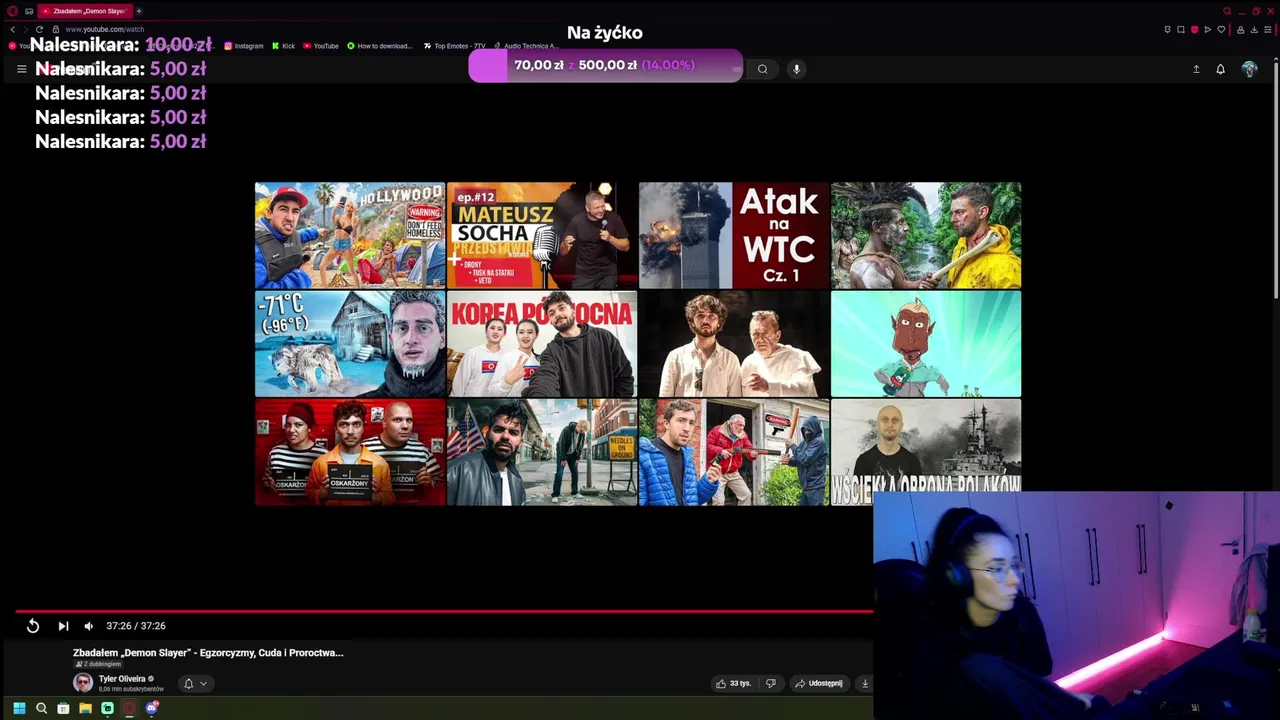This screenshot has width=1280, height=720.
Task: Click the Opera pinboard pin icon
Action: click(x=1167, y=29)
